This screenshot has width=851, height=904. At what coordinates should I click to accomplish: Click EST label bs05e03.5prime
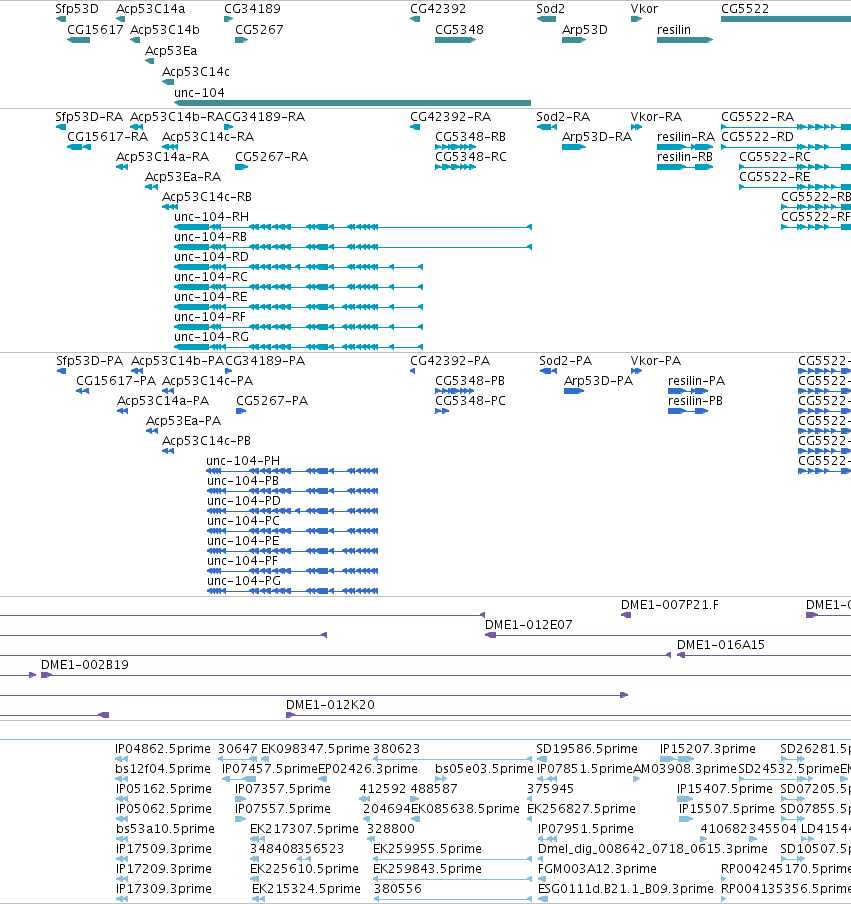(x=484, y=769)
